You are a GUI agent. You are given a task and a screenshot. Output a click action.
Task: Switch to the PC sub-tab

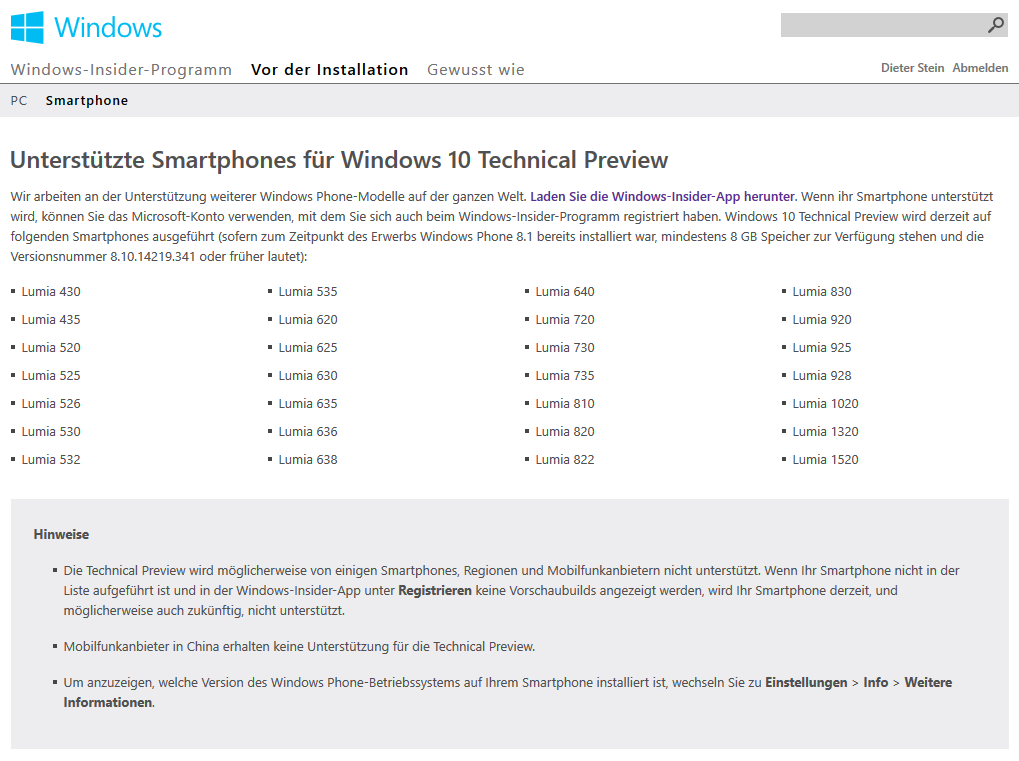pyautogui.click(x=19, y=101)
